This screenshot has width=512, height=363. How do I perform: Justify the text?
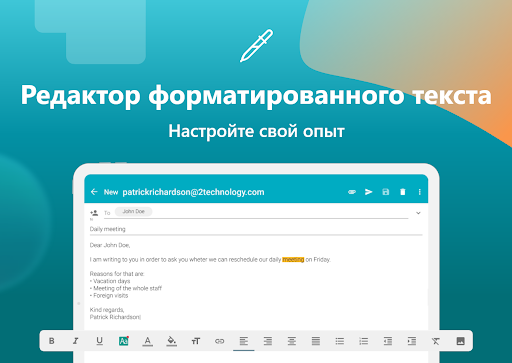(x=316, y=341)
